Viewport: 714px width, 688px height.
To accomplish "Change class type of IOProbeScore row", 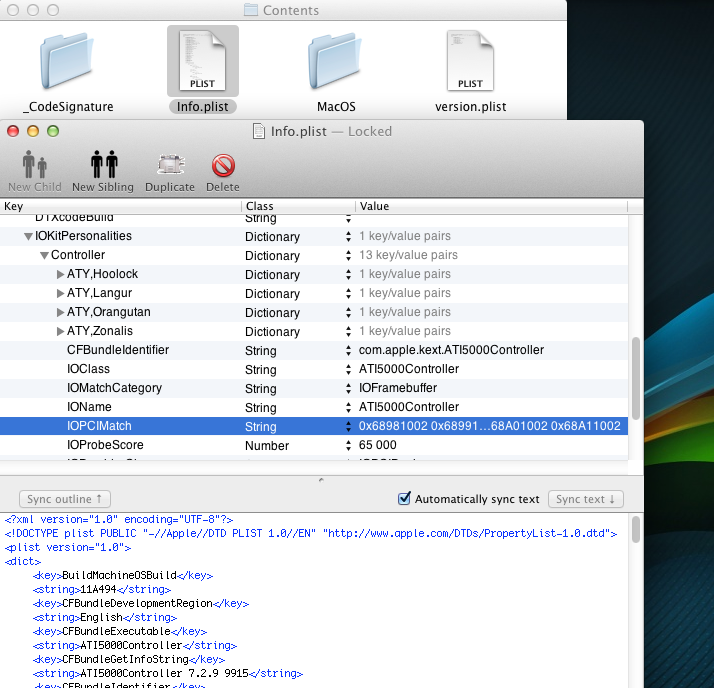I will [x=348, y=445].
